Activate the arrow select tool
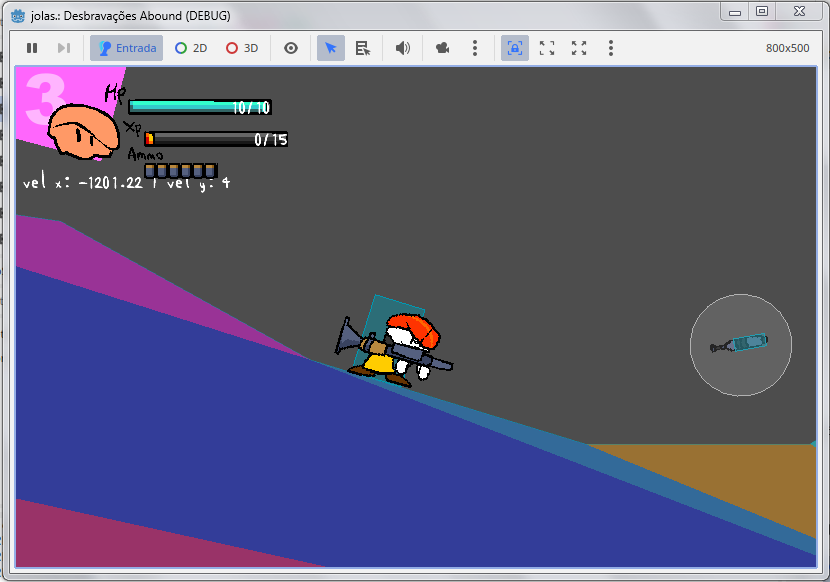Screen dimensions: 830x582 (331, 48)
